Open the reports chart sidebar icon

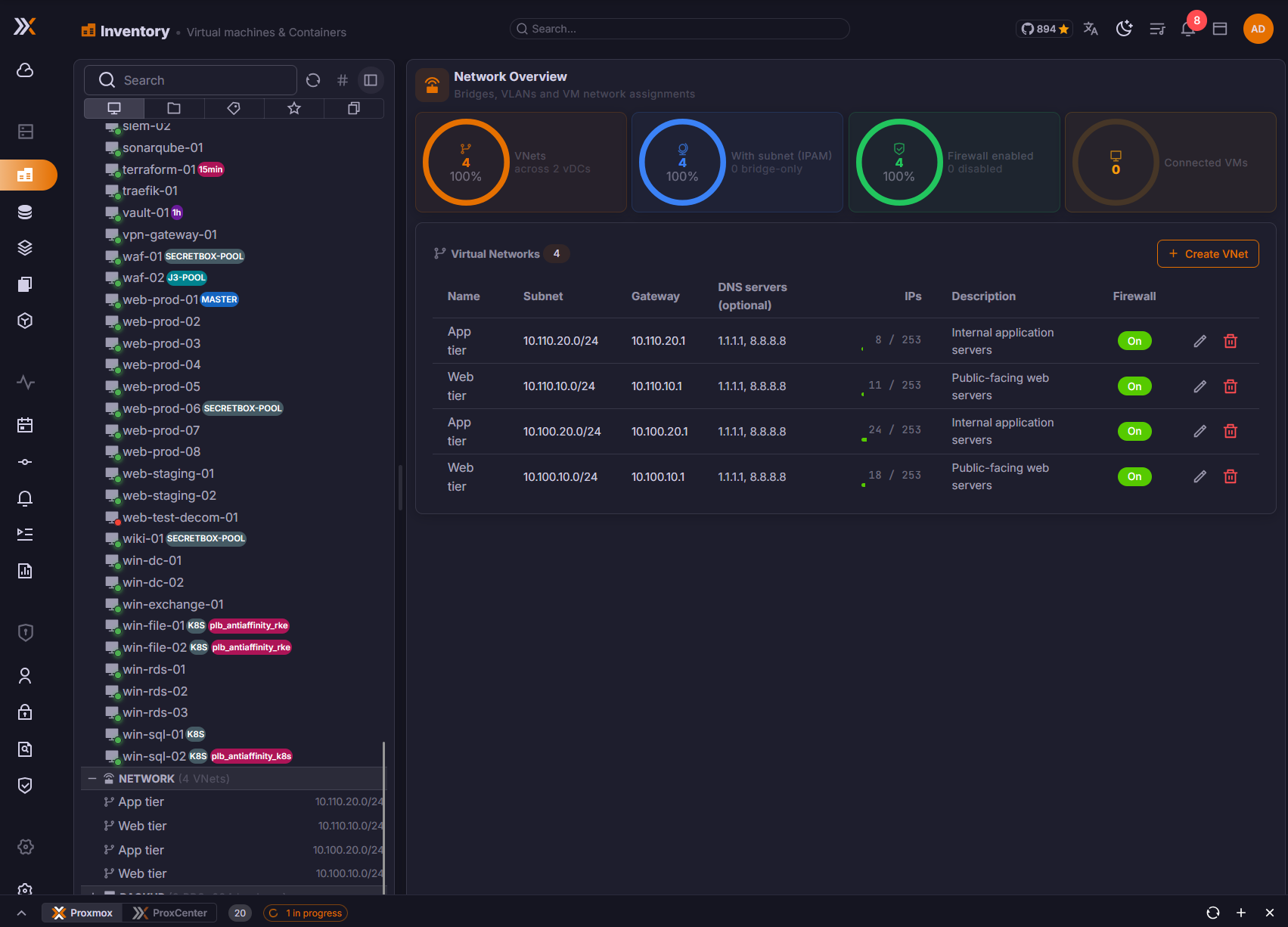tap(25, 571)
